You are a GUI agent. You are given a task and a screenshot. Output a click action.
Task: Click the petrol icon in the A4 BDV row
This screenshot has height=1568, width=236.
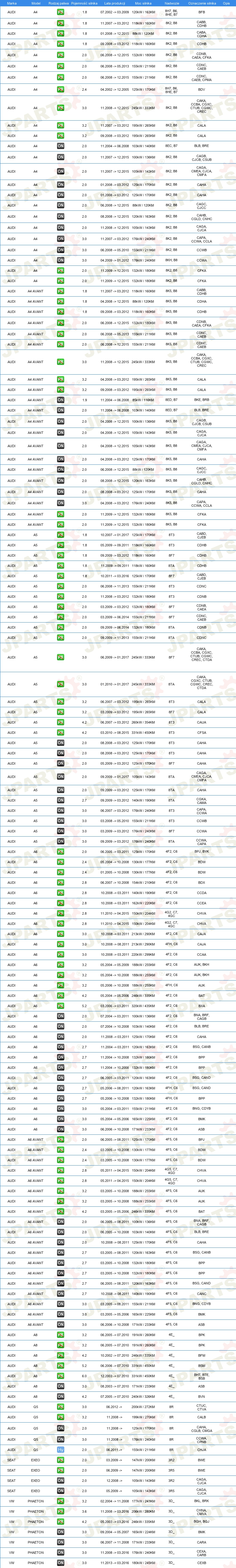click(60, 89)
